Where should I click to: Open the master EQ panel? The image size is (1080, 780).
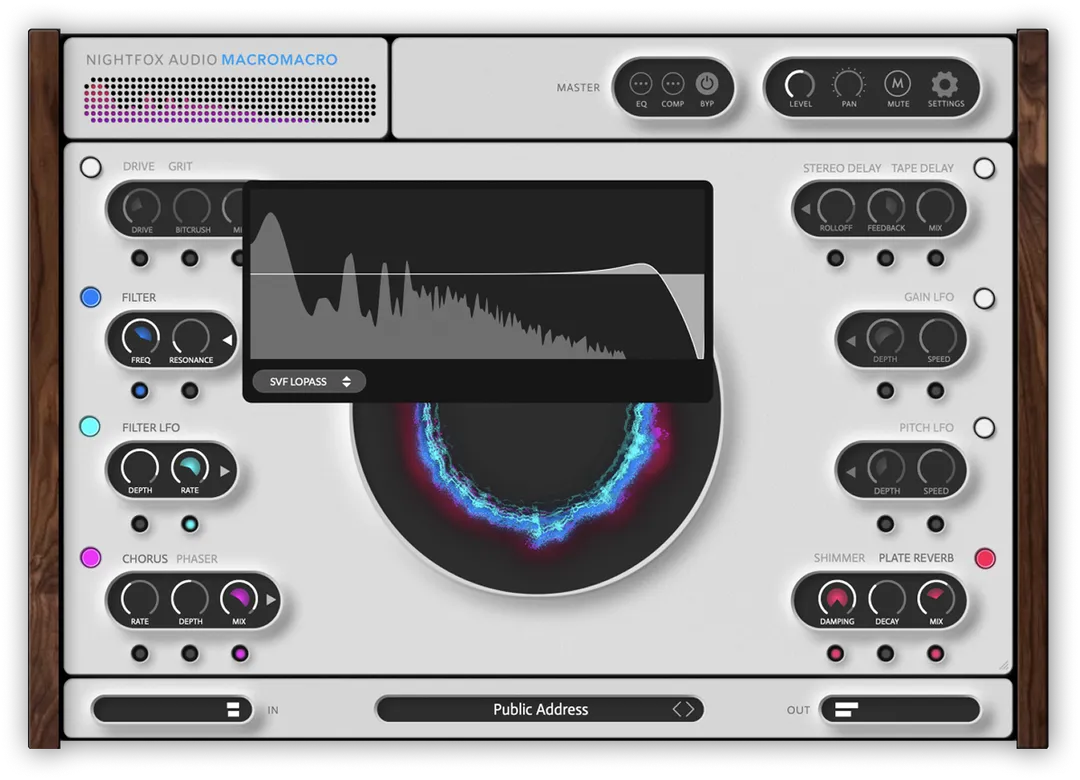tap(641, 85)
